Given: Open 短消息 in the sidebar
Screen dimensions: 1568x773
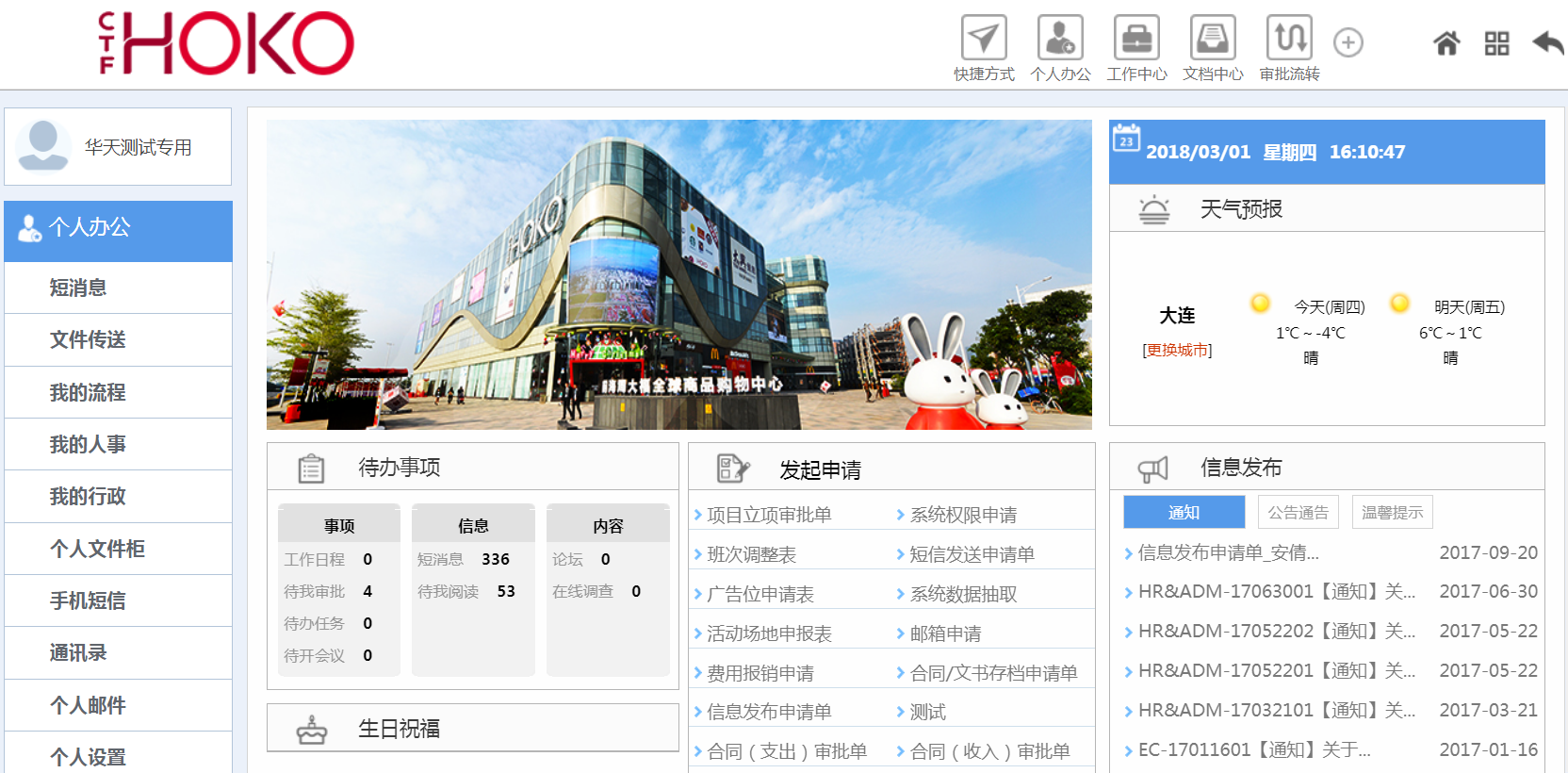Looking at the screenshot, I should point(78,288).
